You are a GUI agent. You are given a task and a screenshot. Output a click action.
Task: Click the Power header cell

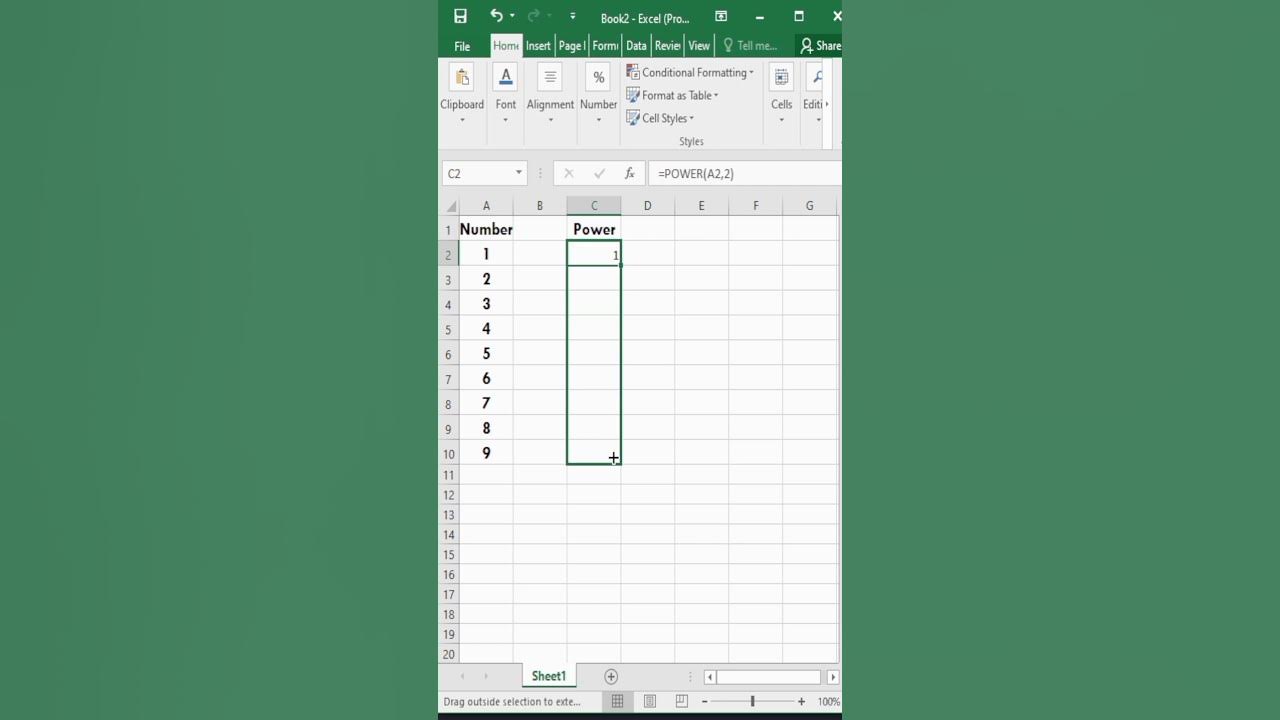point(594,229)
